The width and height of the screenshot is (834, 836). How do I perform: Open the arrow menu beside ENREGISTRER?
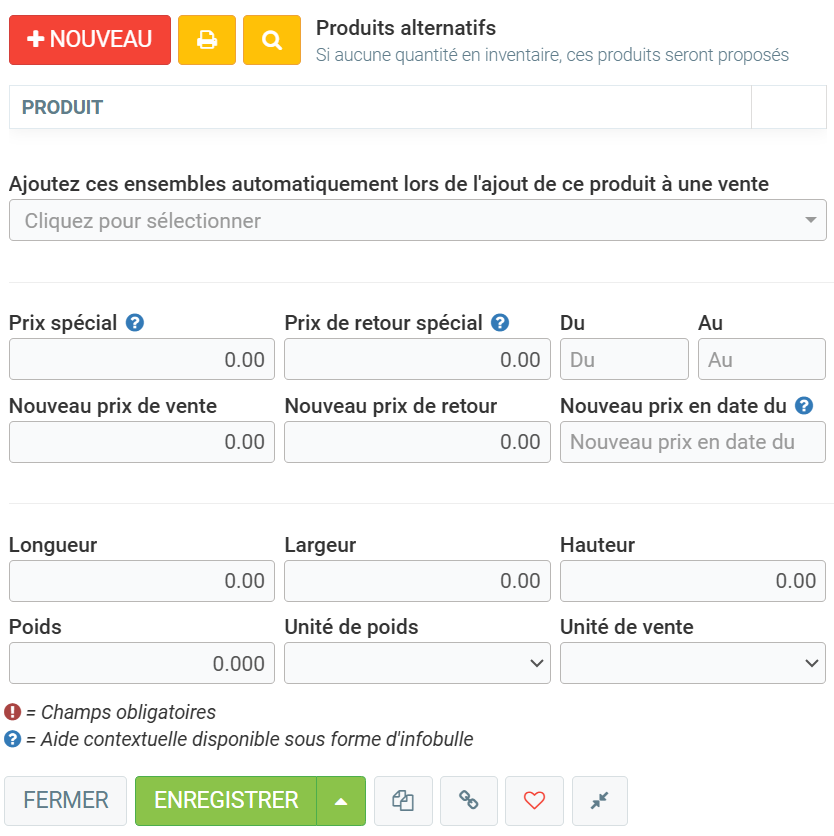(341, 801)
